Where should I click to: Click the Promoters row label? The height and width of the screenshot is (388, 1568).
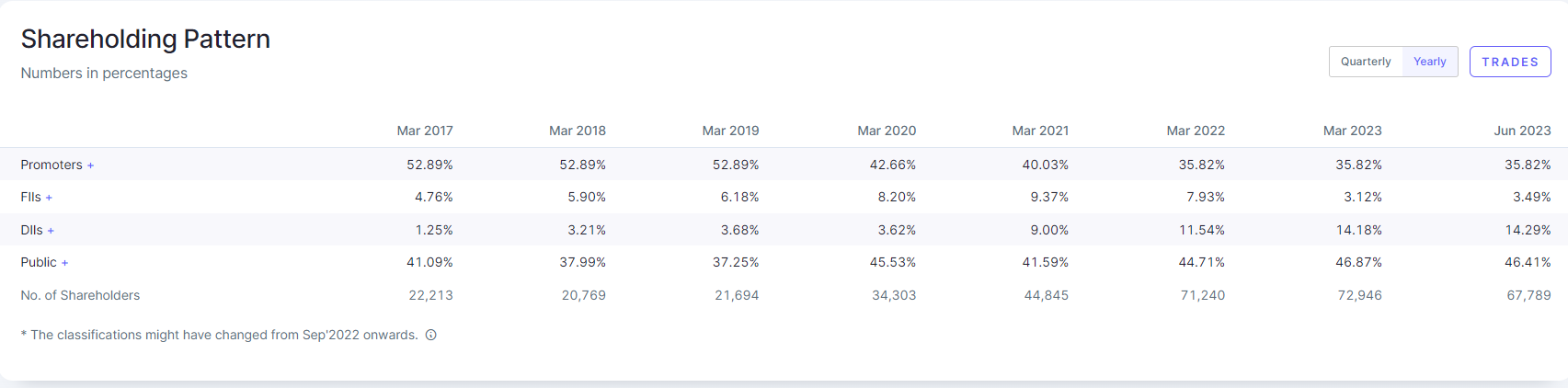point(52,165)
